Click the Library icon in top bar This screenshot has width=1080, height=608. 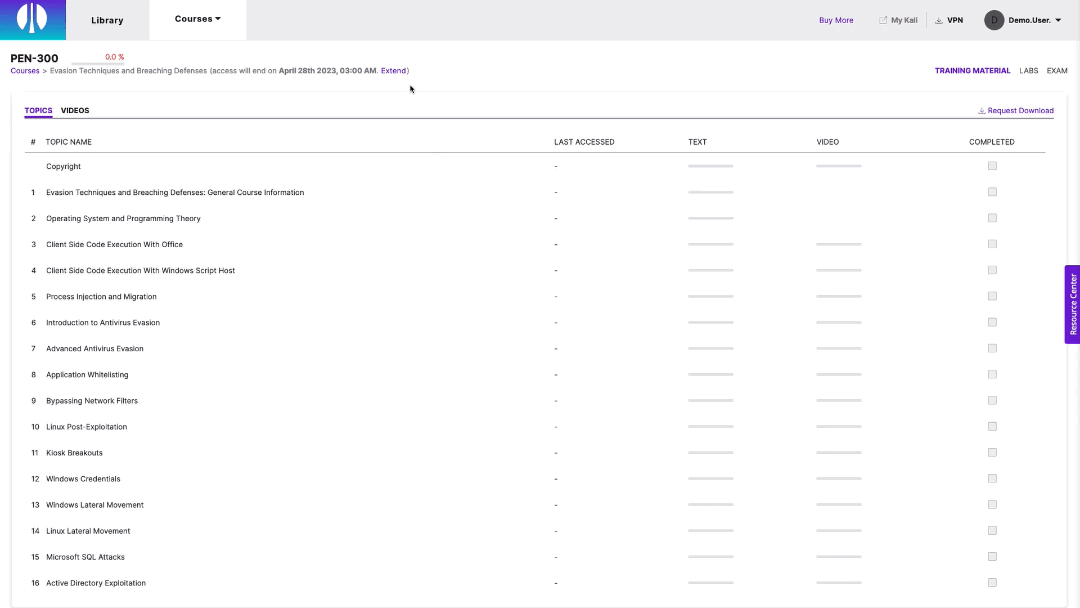coord(107,19)
